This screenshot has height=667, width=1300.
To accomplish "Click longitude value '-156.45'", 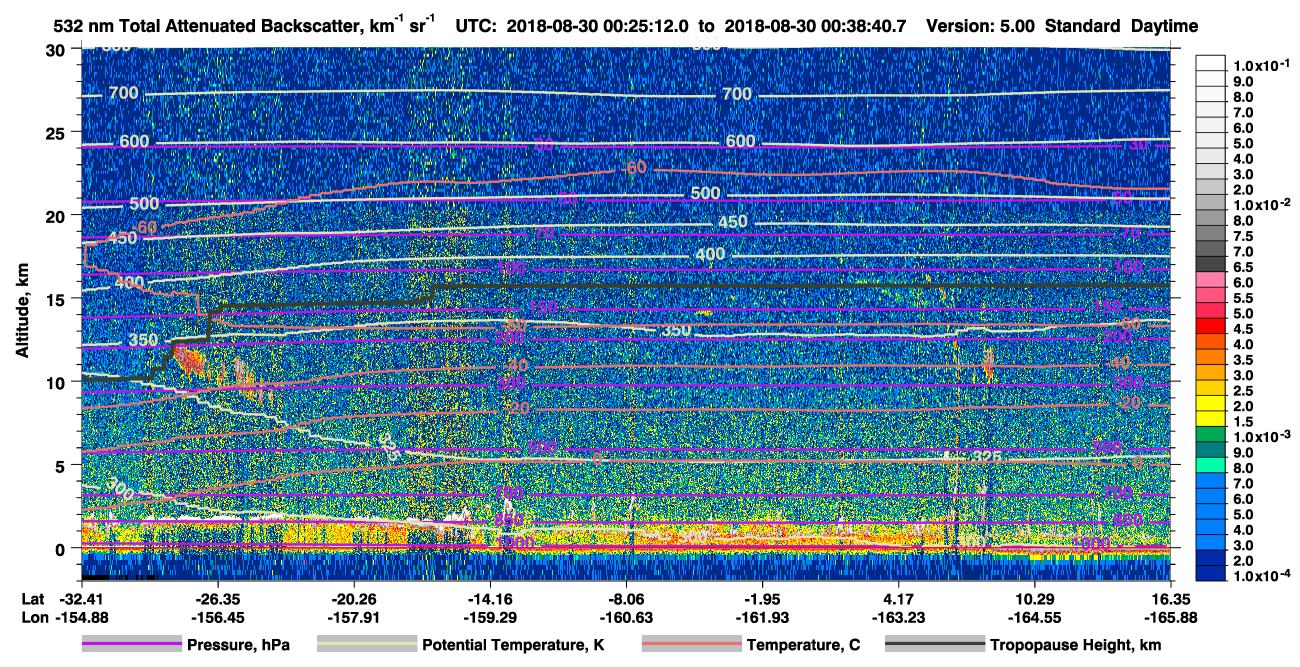I will (218, 617).
